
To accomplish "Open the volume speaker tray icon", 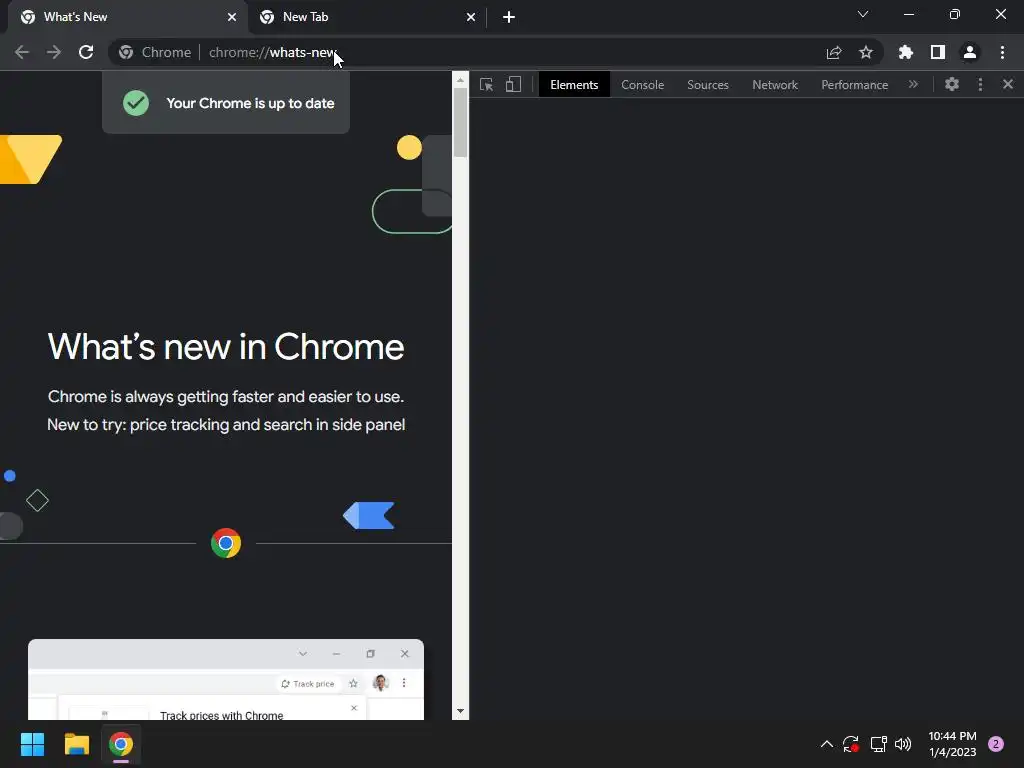I will [903, 744].
